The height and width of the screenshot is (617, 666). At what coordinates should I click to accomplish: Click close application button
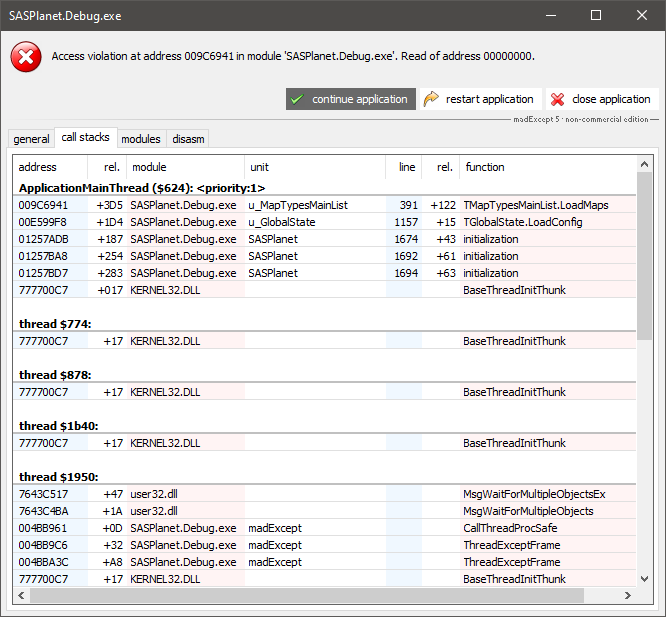click(602, 99)
